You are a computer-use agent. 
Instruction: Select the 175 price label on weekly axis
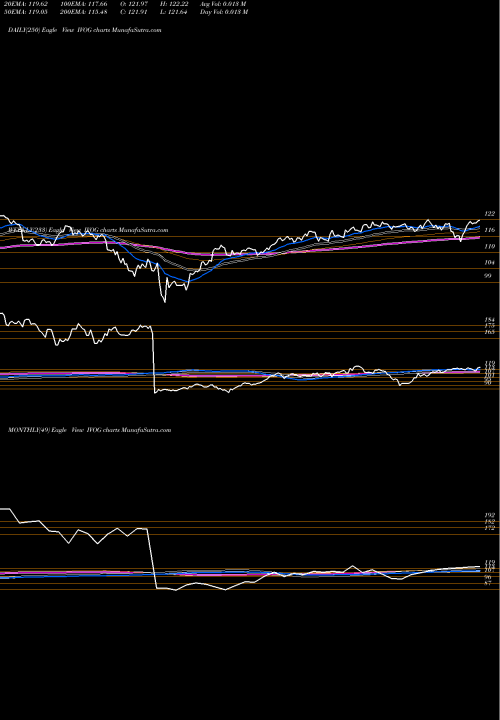coord(490,326)
